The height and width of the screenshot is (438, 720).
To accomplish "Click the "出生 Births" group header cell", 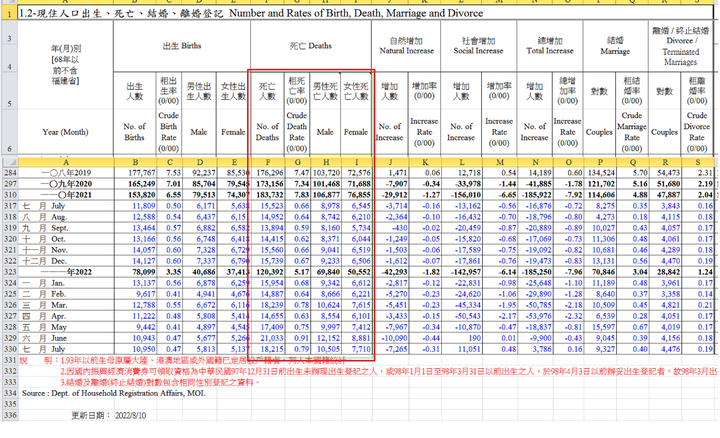I will [182, 46].
